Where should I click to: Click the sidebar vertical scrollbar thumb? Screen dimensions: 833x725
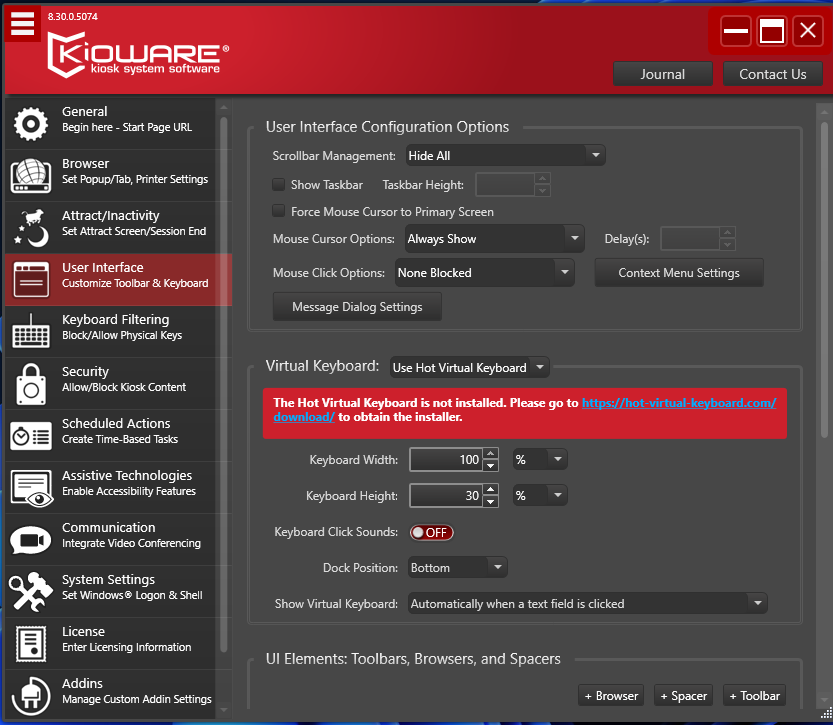click(x=224, y=385)
